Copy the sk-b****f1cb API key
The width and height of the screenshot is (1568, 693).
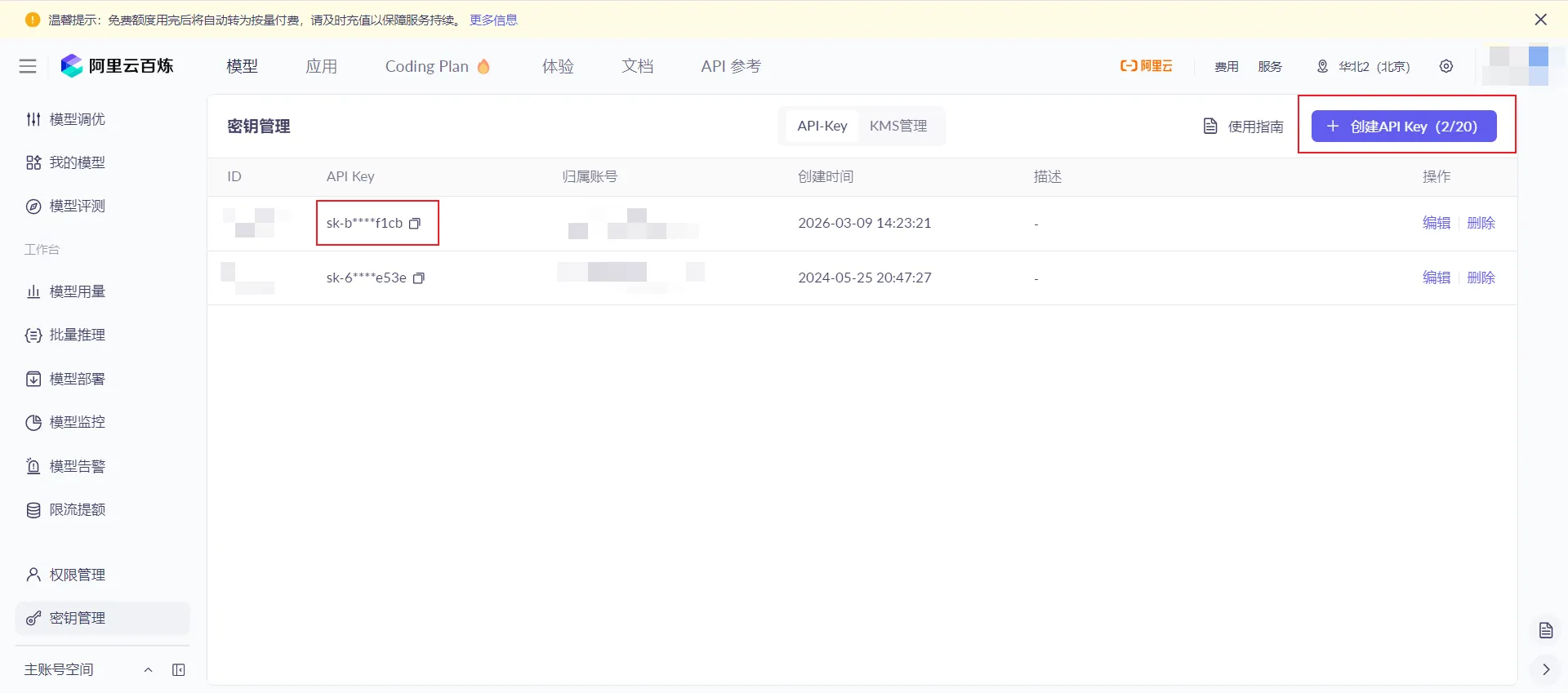415,224
